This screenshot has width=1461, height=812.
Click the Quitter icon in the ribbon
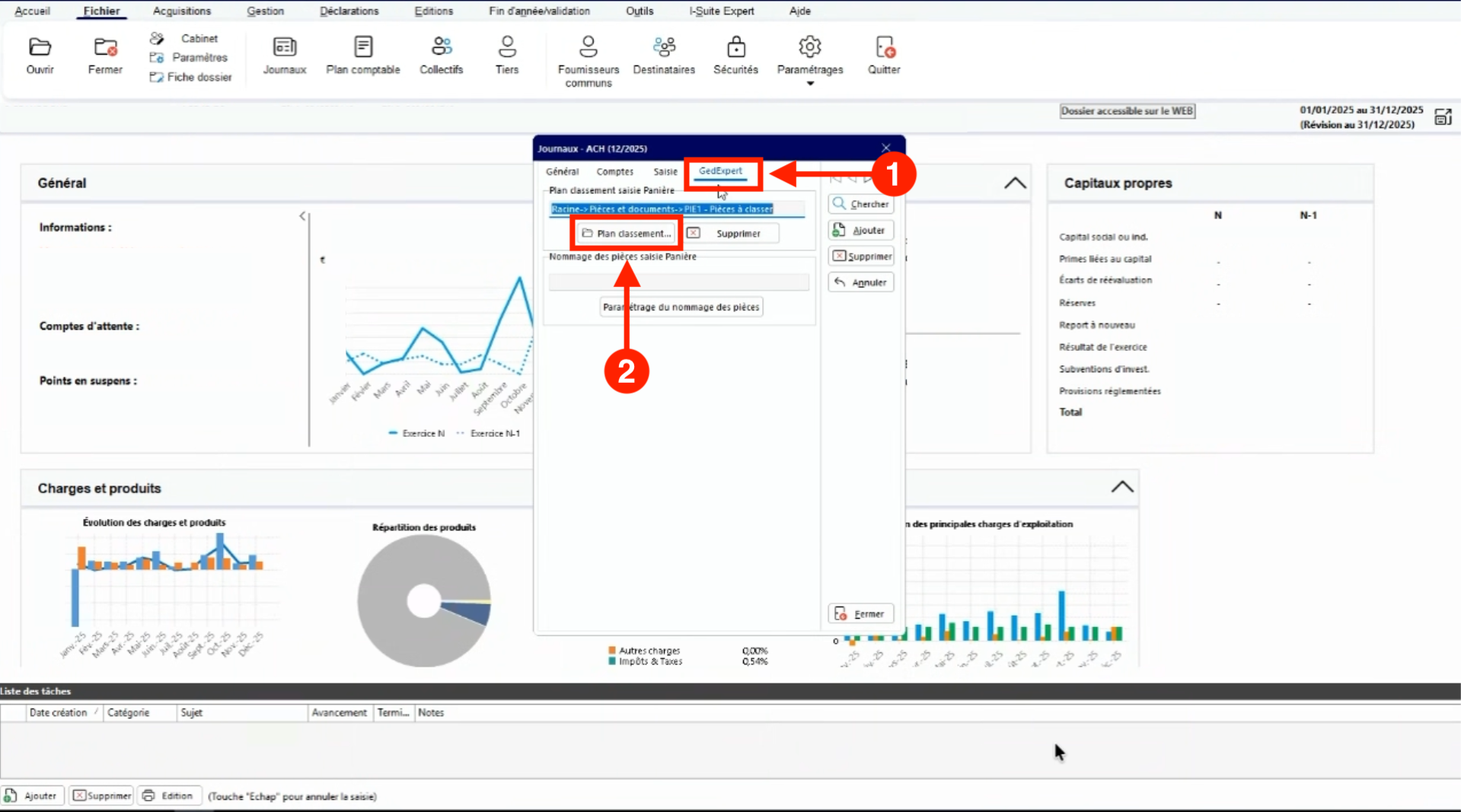884,56
